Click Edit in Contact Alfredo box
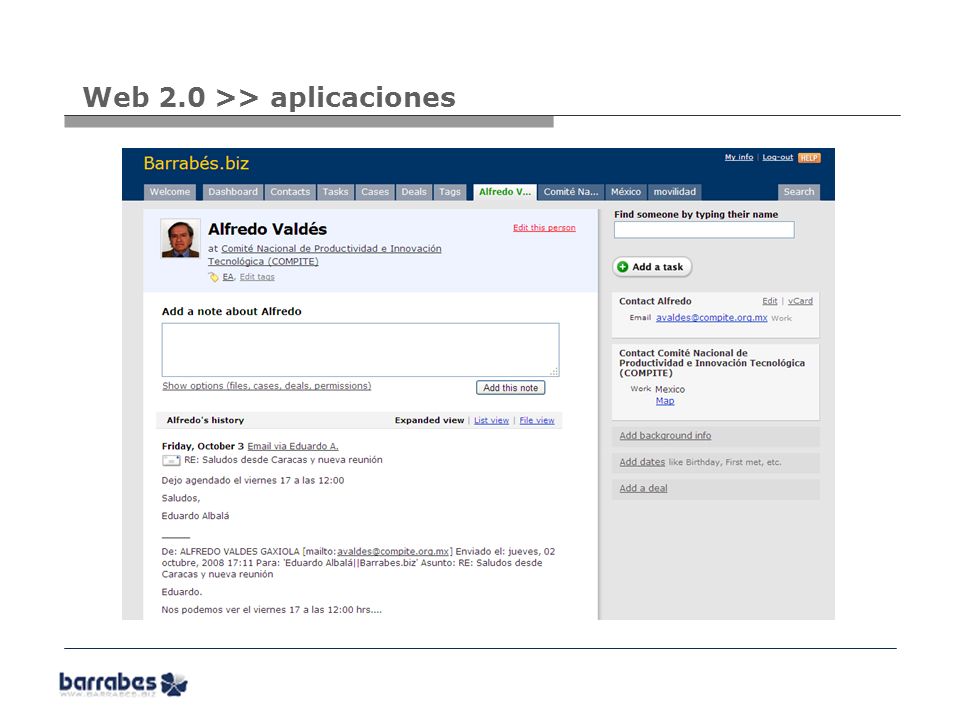The width and height of the screenshot is (960, 720). [x=770, y=301]
